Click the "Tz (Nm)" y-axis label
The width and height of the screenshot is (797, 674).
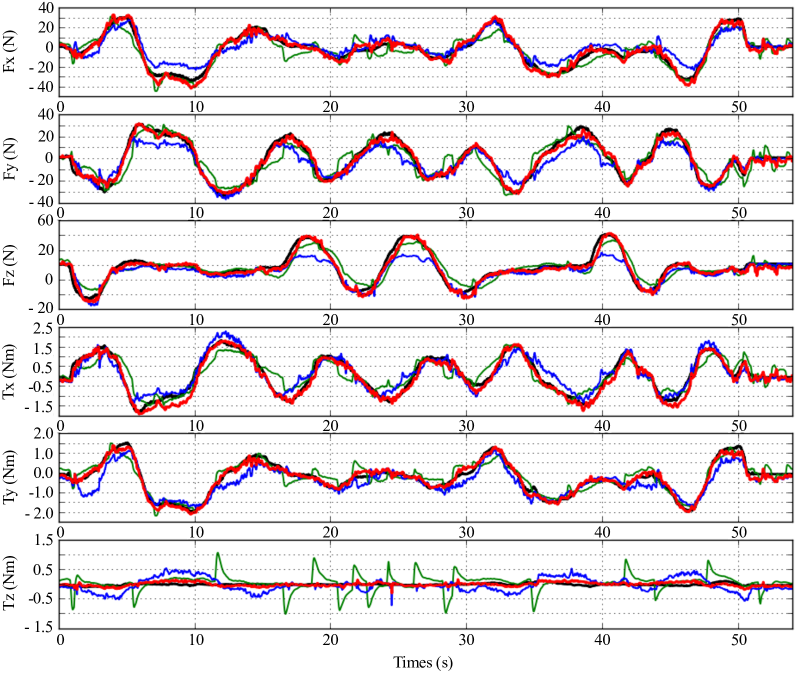click(x=10, y=583)
